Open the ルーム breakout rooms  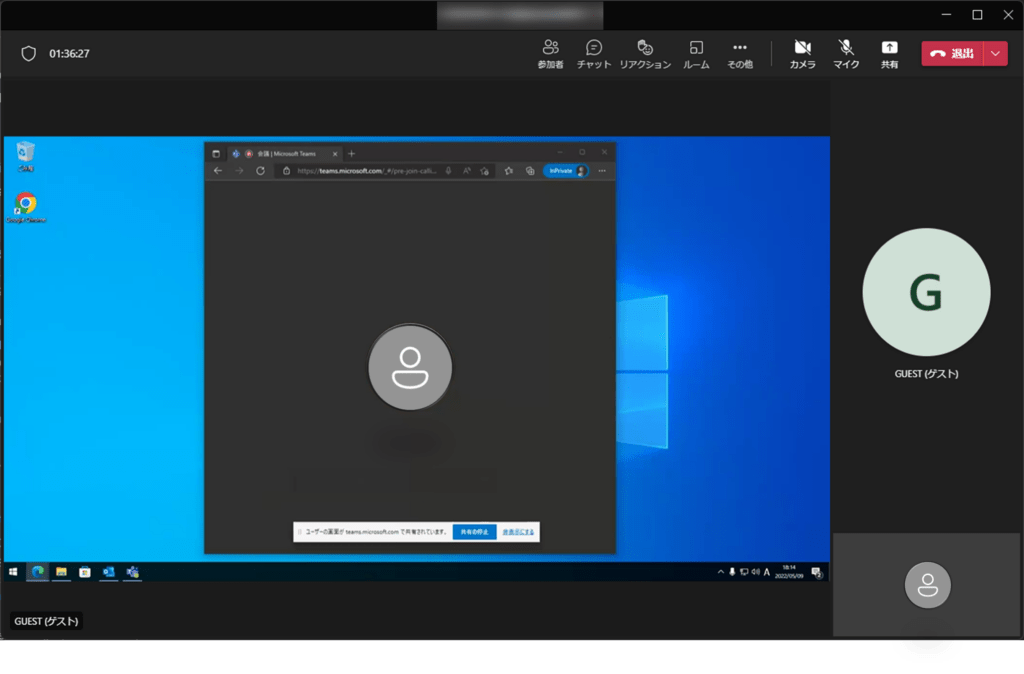tap(696, 54)
